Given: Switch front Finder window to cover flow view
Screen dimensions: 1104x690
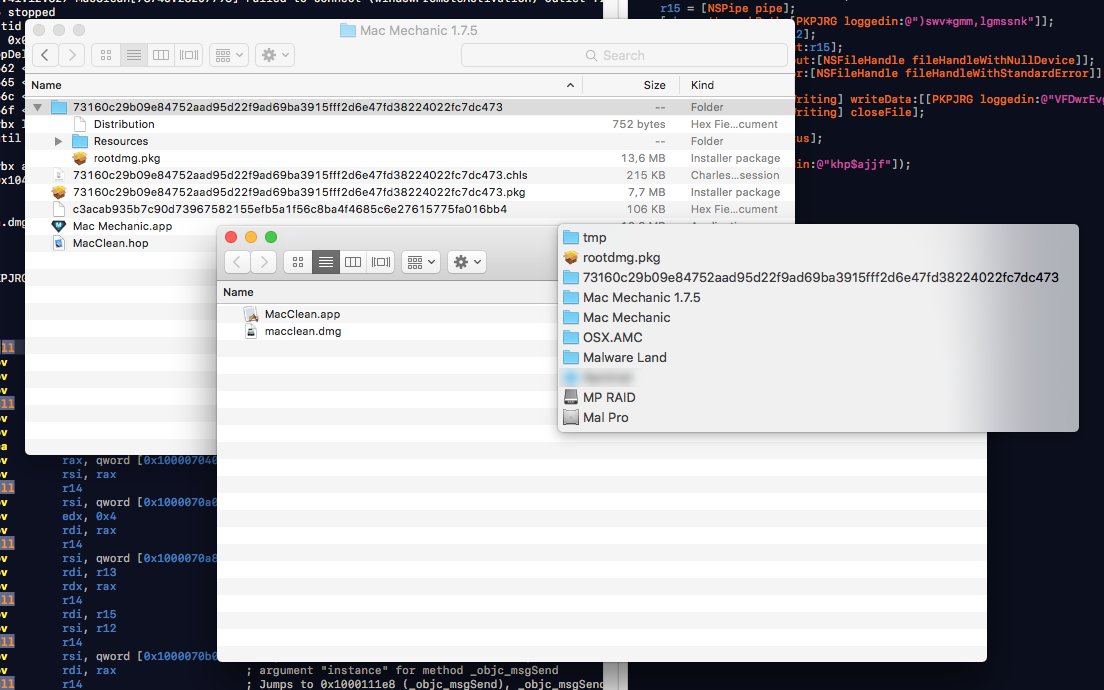Looking at the screenshot, I should pyautogui.click(x=381, y=262).
